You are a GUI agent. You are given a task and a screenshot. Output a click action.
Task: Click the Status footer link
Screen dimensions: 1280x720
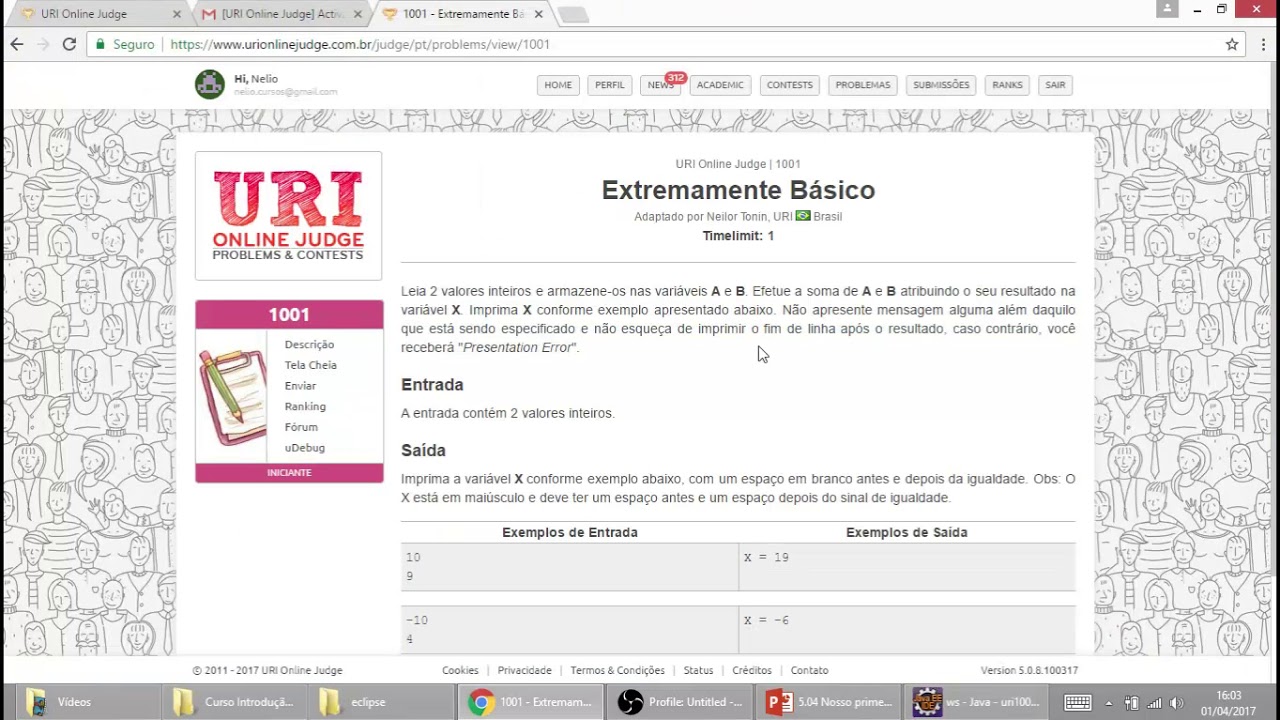pos(698,671)
